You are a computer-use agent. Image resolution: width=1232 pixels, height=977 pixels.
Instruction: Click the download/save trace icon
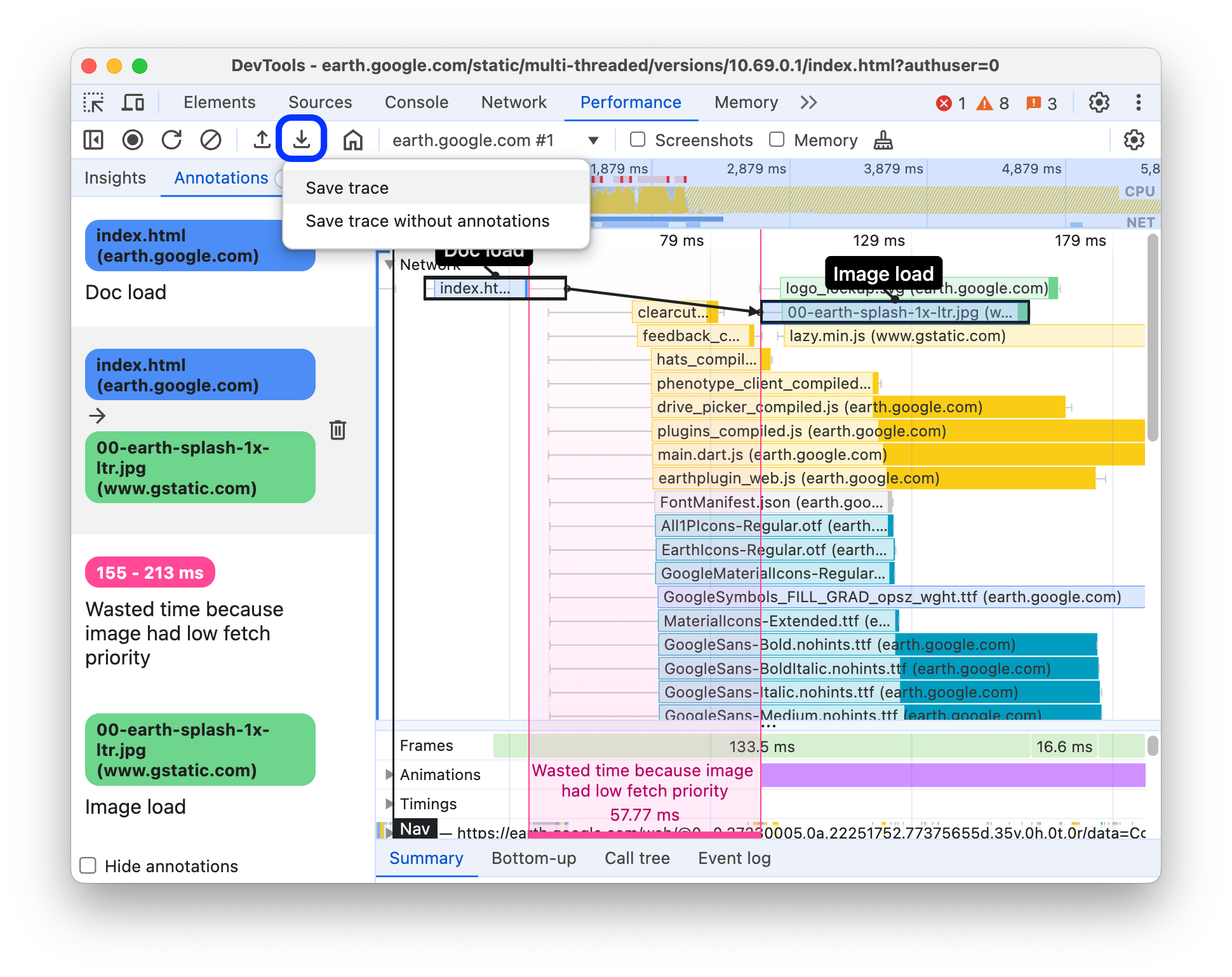(x=302, y=140)
